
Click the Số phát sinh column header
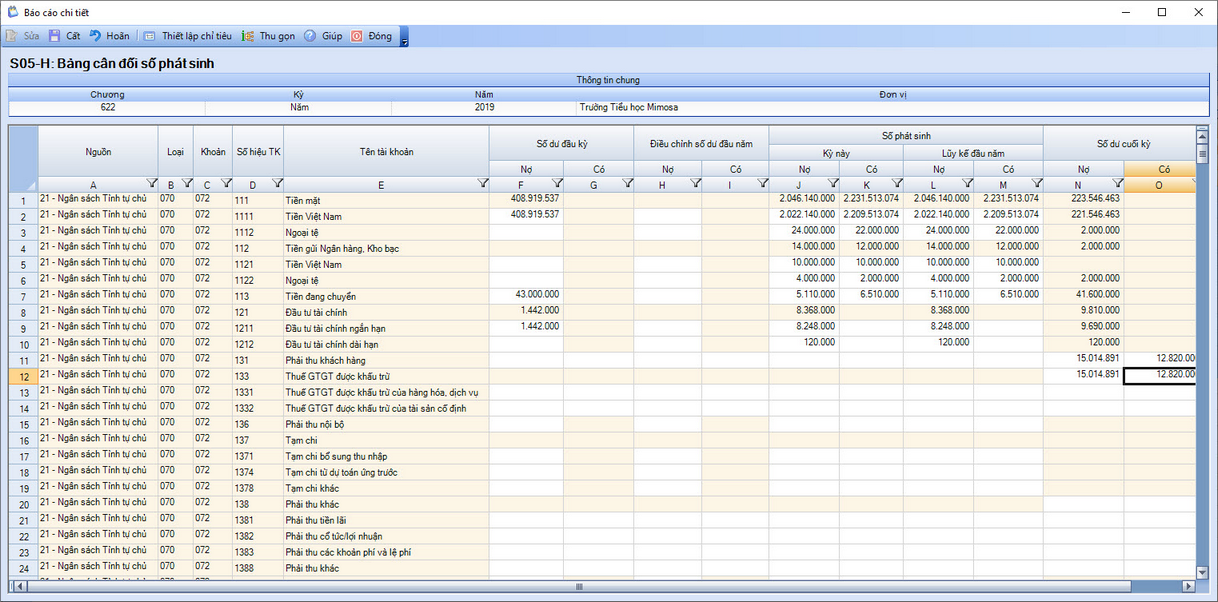pos(905,135)
